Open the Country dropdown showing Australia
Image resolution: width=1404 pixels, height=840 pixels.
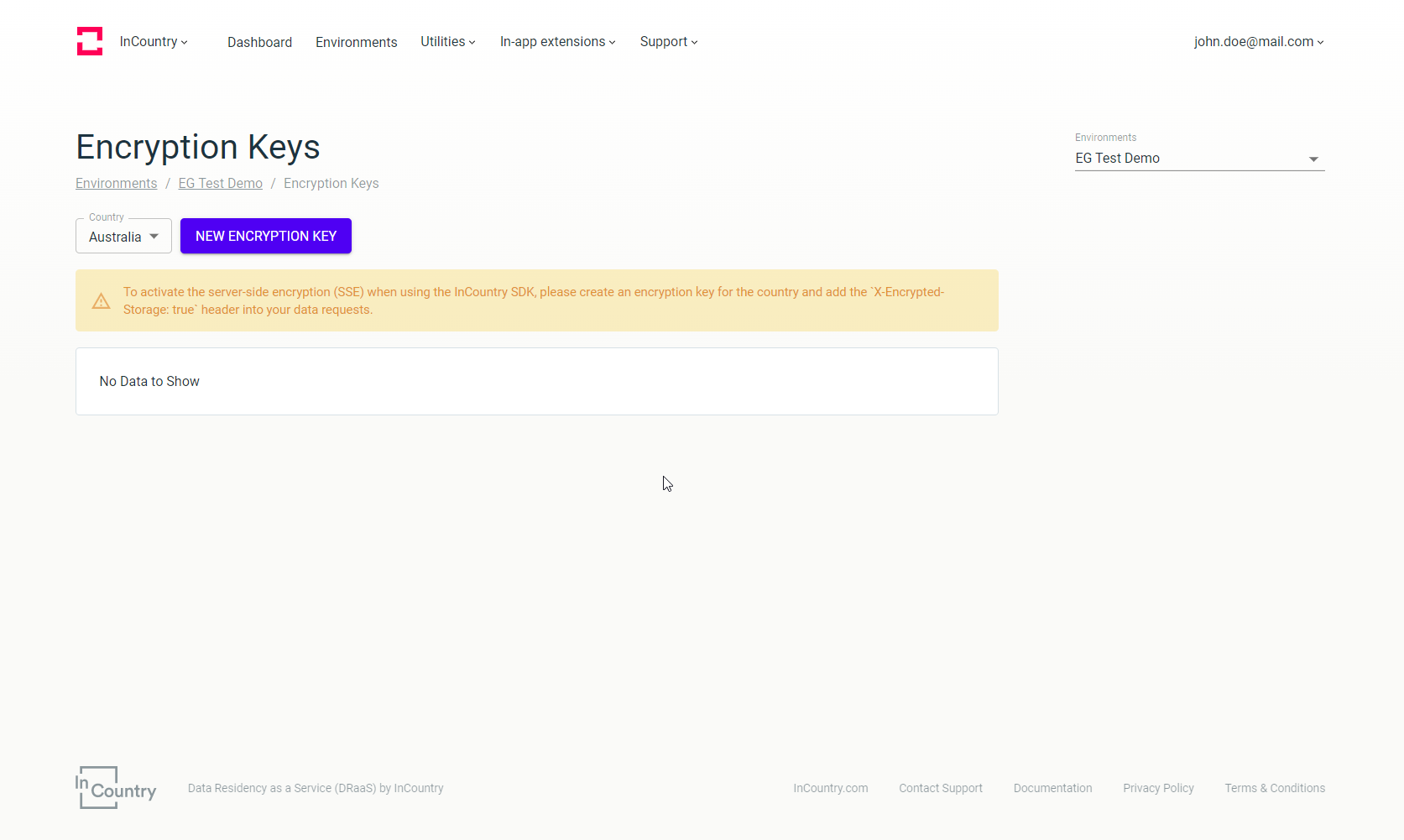tap(123, 236)
